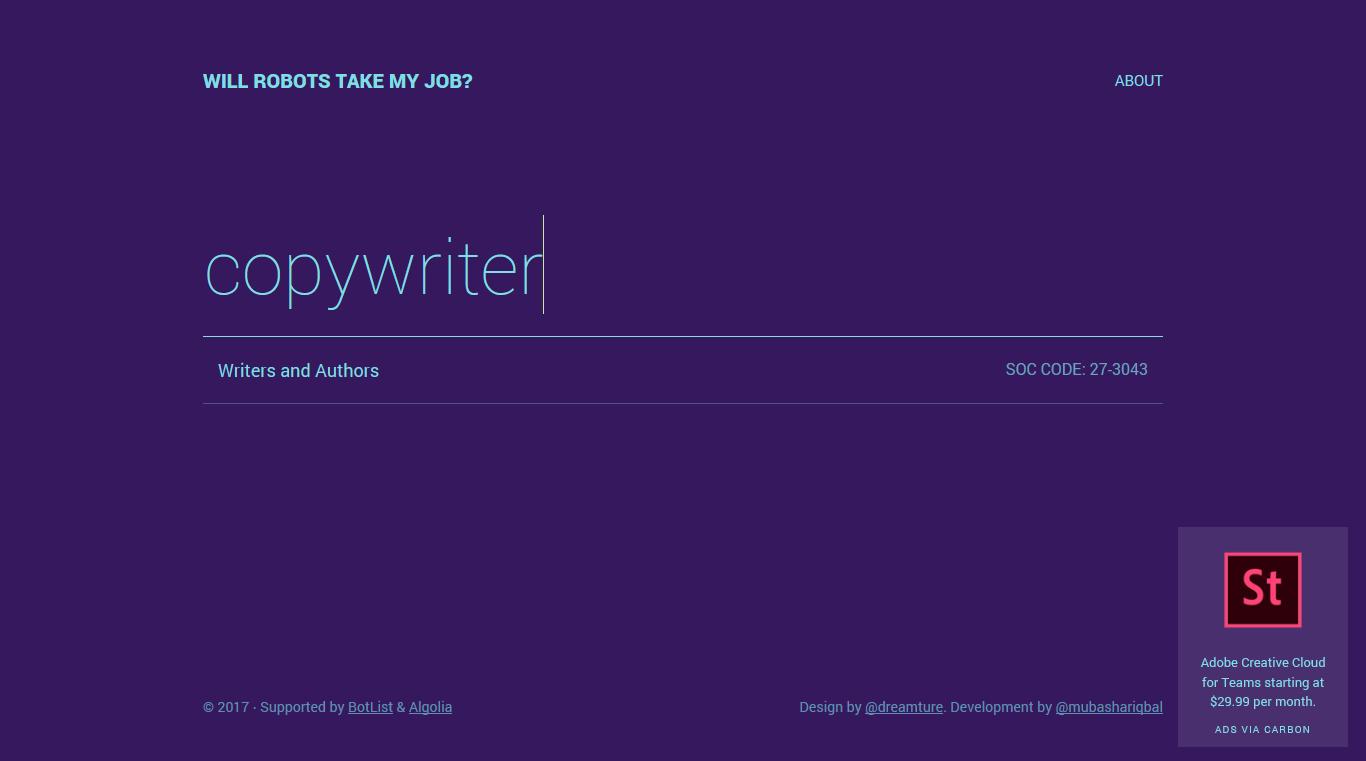Open the ABOUT page
Viewport: 1366px width, 761px height.
coord(1138,81)
